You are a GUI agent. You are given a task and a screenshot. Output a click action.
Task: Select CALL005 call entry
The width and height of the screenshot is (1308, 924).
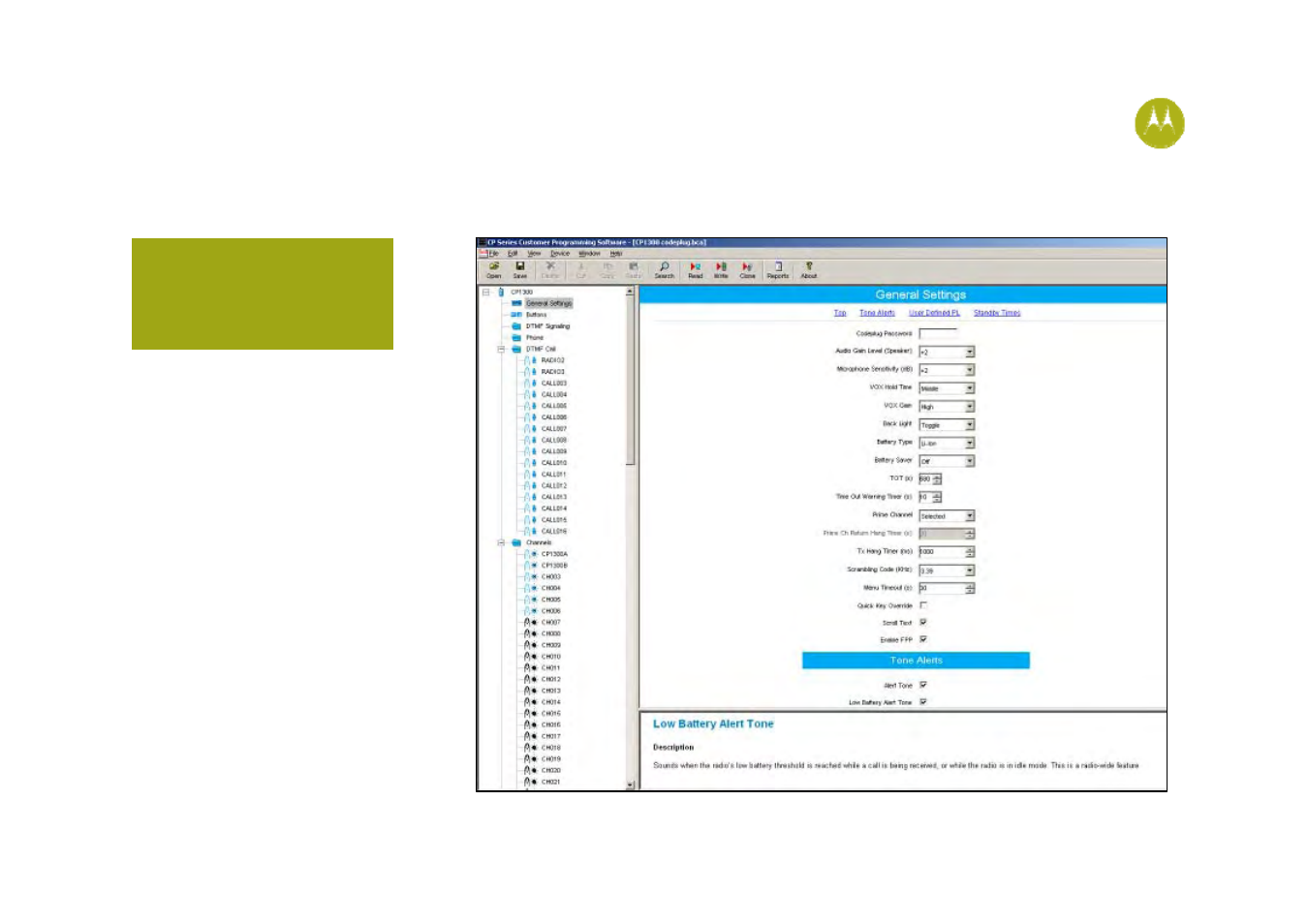pos(553,406)
